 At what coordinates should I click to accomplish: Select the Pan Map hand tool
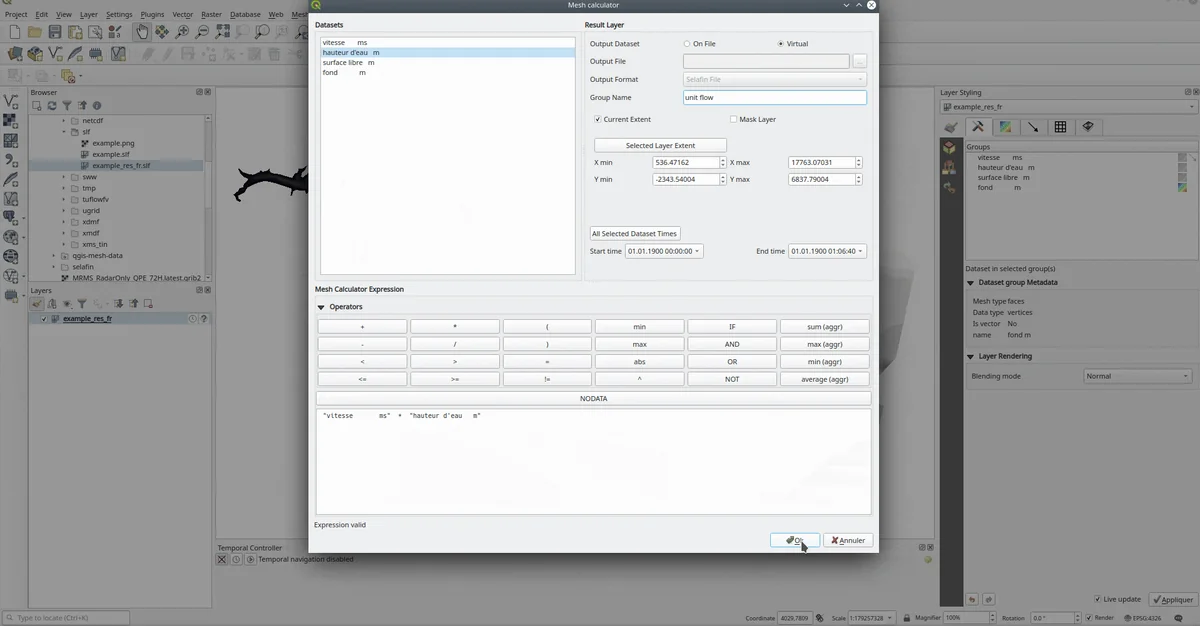tap(143, 32)
